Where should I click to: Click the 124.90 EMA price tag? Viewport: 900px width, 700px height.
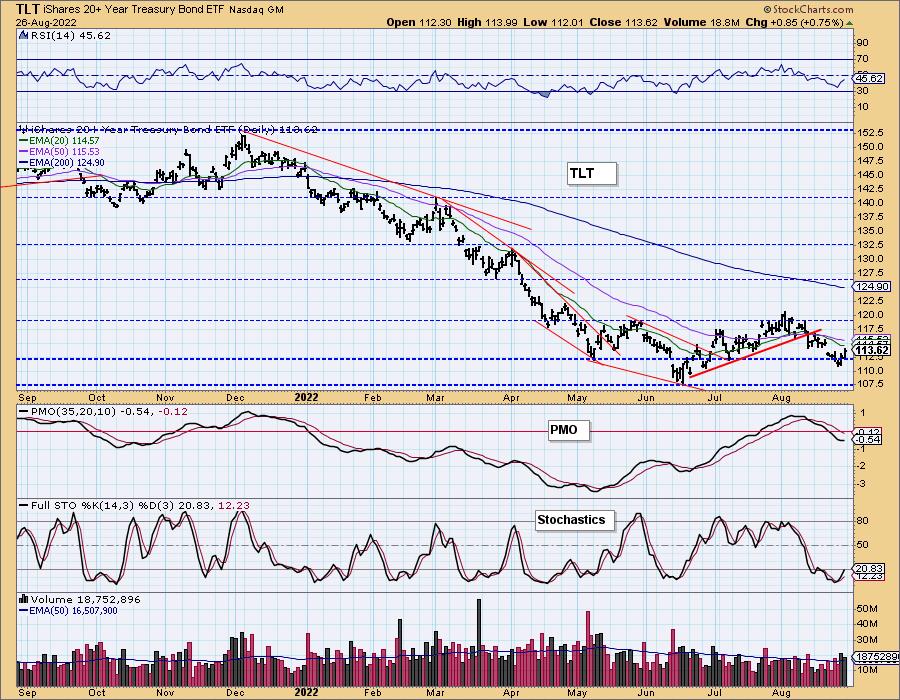point(872,286)
